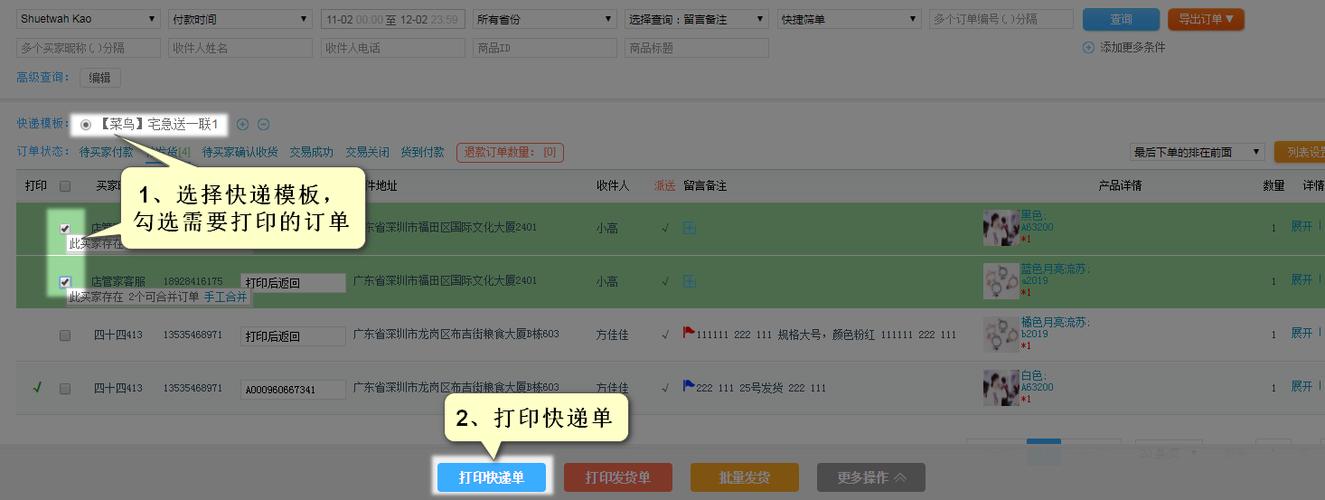Click the red flag in the 橘色月亮流苏 row
This screenshot has width=1325, height=500.
pyautogui.click(x=689, y=332)
